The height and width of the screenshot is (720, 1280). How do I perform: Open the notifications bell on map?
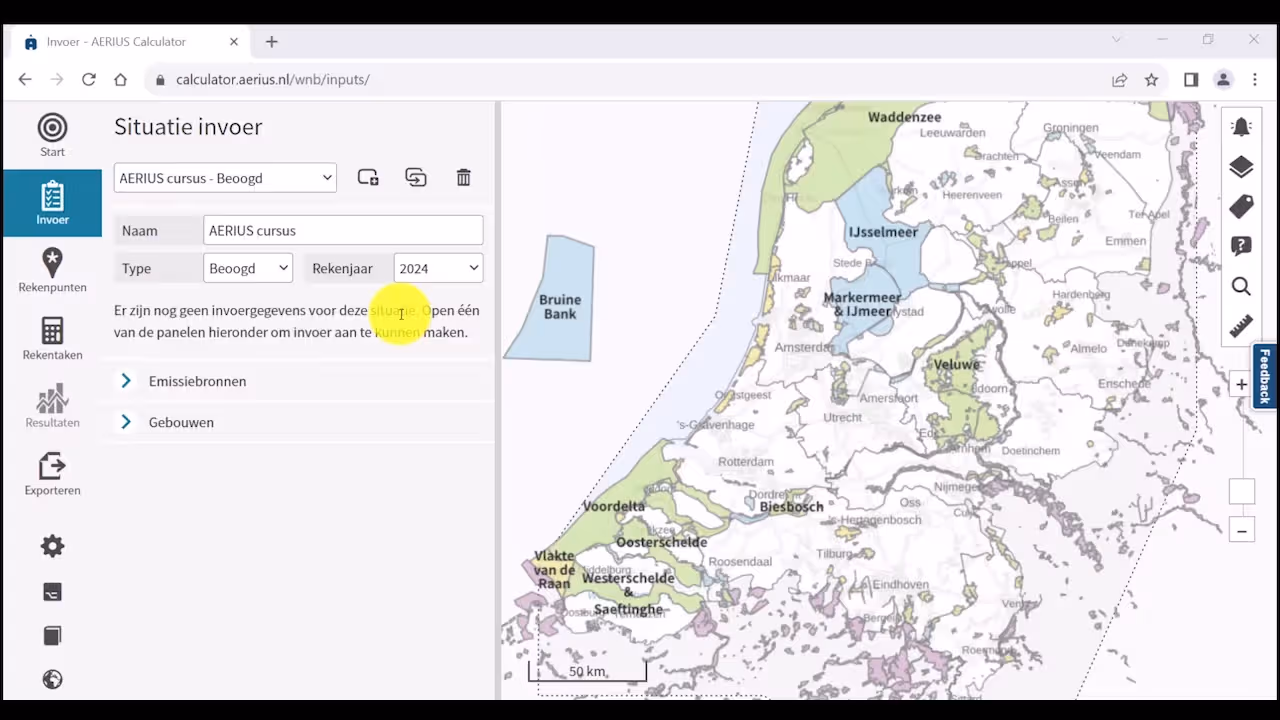coord(1241,127)
